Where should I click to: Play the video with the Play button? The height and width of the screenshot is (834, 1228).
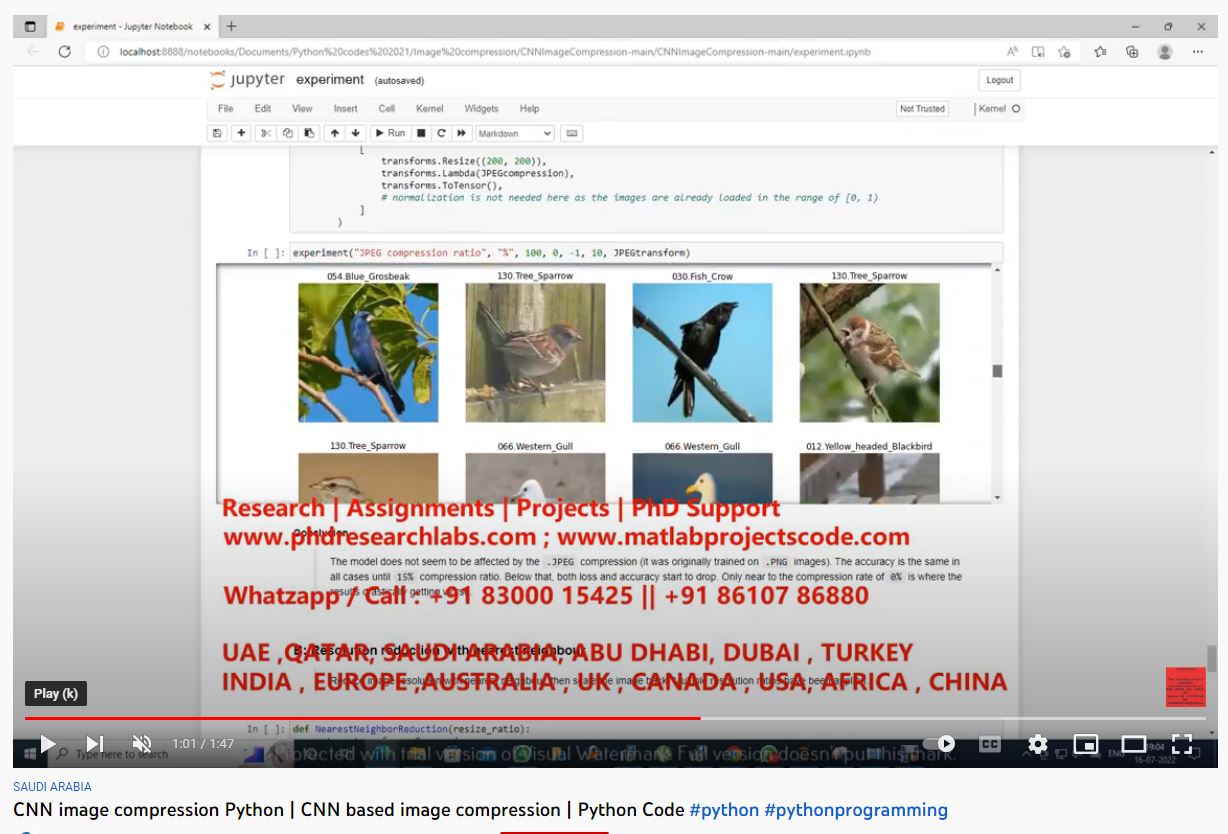point(47,744)
